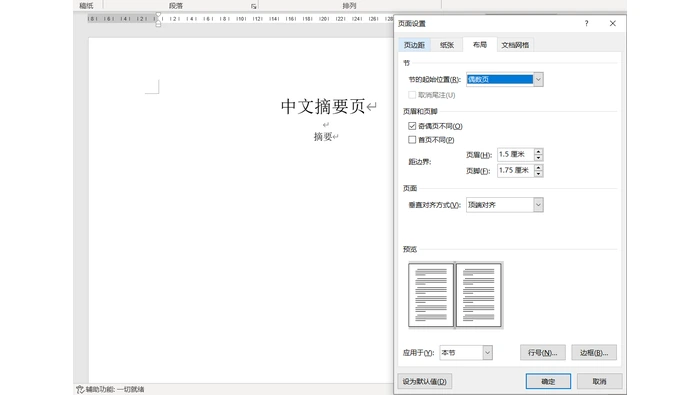The image size is (700, 395).
Task: Toggle the 奇偶页不同 checkbox
Action: pos(412,126)
